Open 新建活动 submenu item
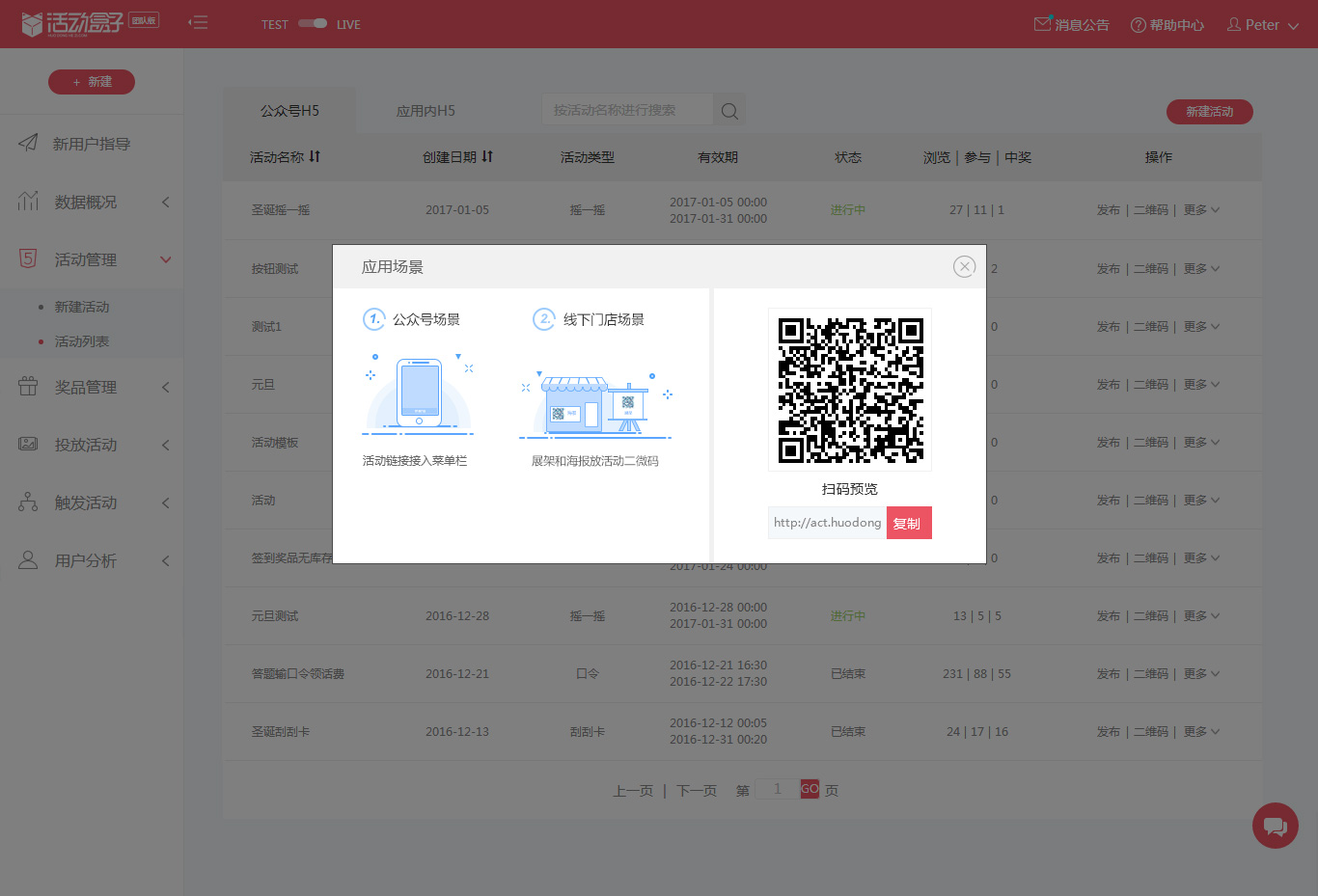The height and width of the screenshot is (896, 1318). click(x=82, y=307)
